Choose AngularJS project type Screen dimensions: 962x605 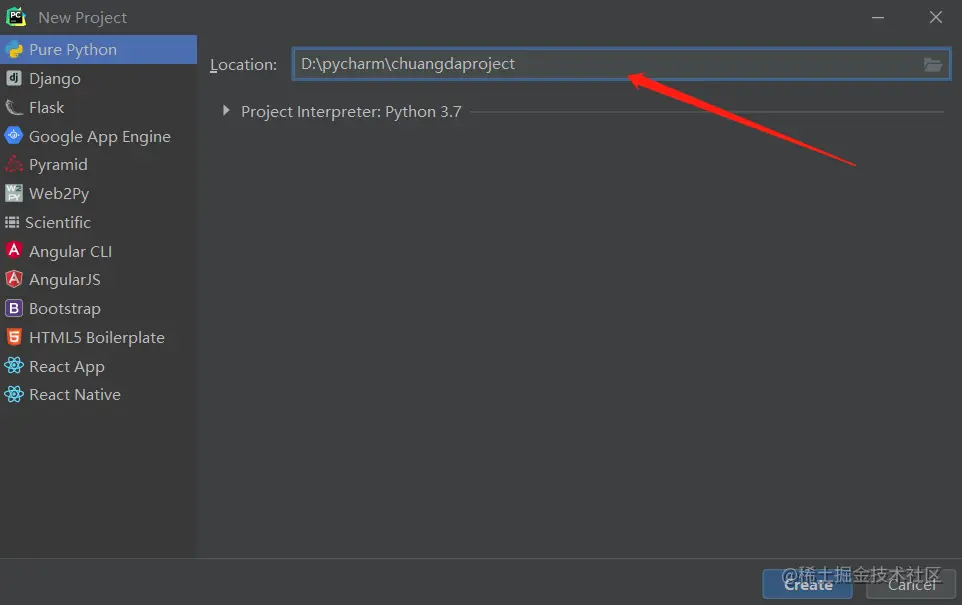click(64, 280)
